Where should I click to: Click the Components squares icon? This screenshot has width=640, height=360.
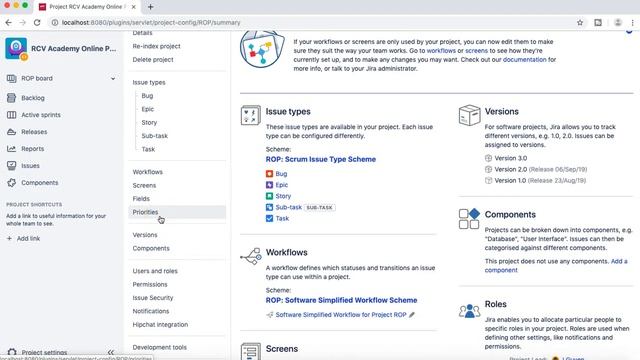pos(469,218)
